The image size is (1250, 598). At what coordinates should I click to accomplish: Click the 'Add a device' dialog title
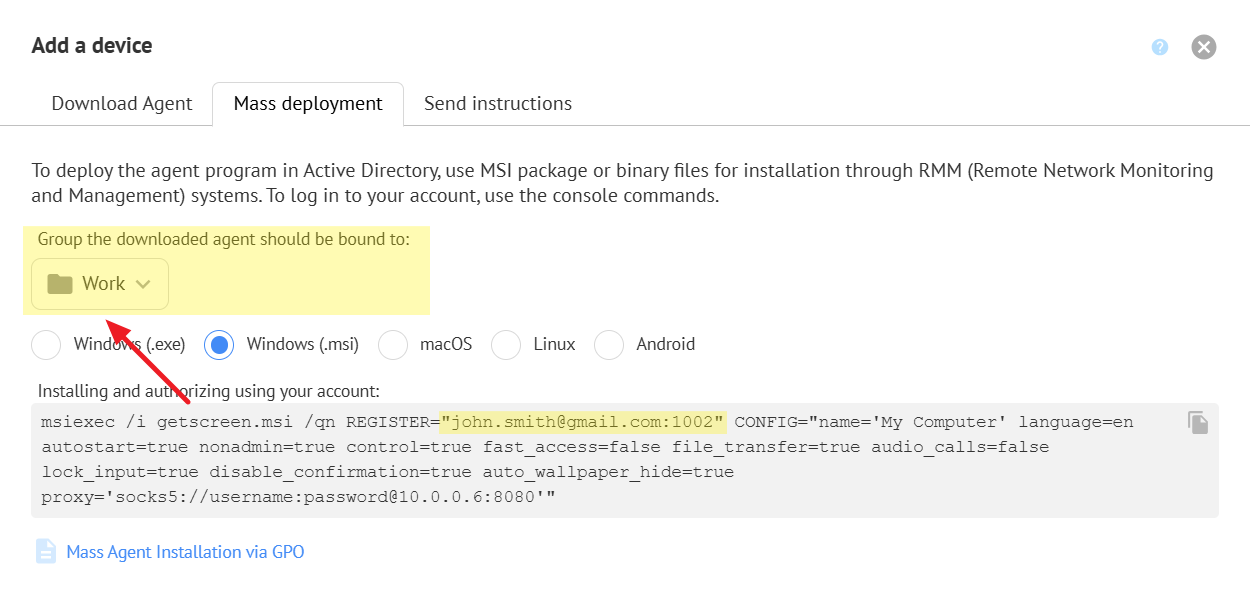point(92,45)
